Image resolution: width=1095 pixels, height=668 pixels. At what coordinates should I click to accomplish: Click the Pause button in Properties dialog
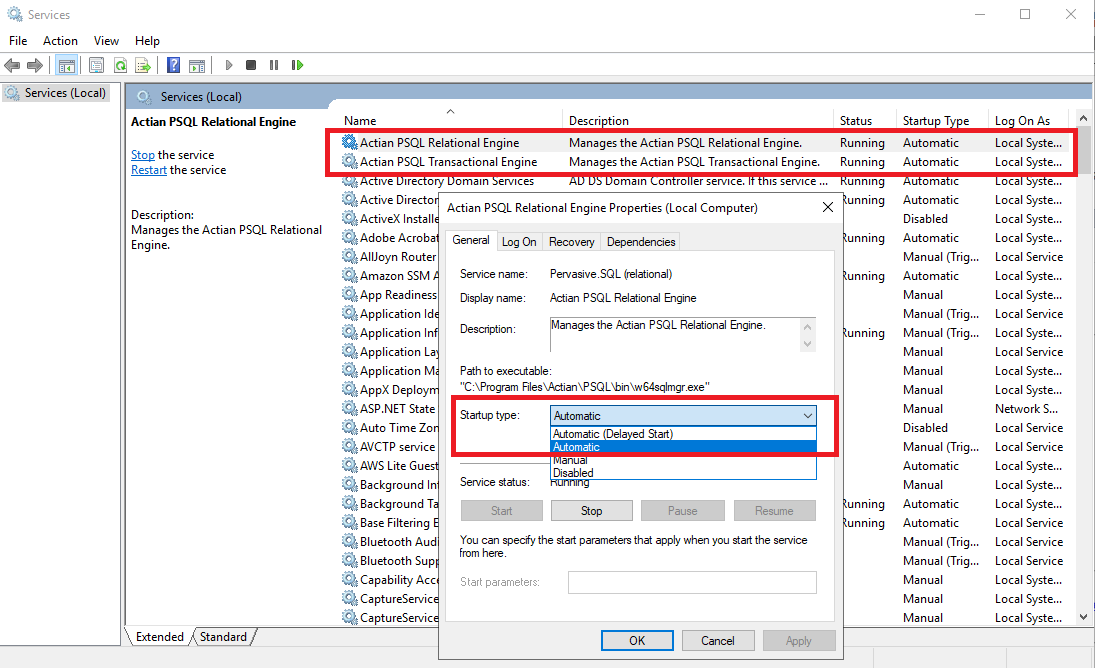(682, 511)
